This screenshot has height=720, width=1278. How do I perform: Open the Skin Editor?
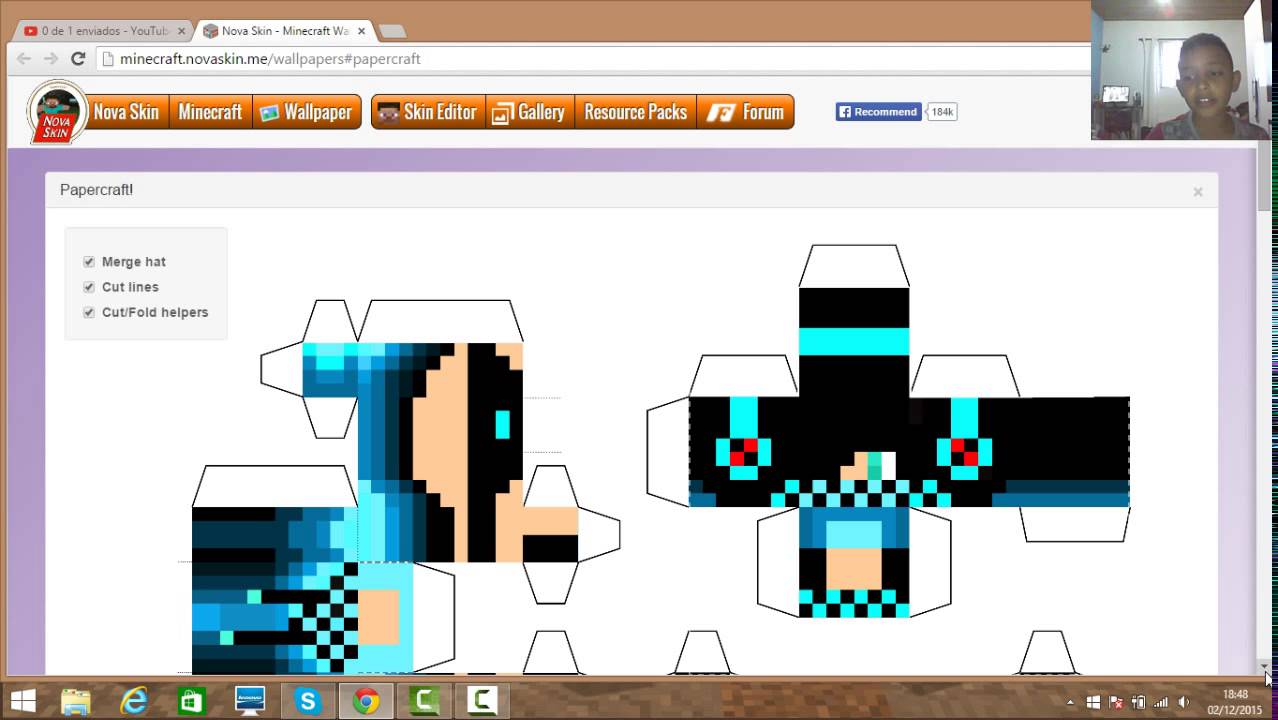tap(428, 112)
